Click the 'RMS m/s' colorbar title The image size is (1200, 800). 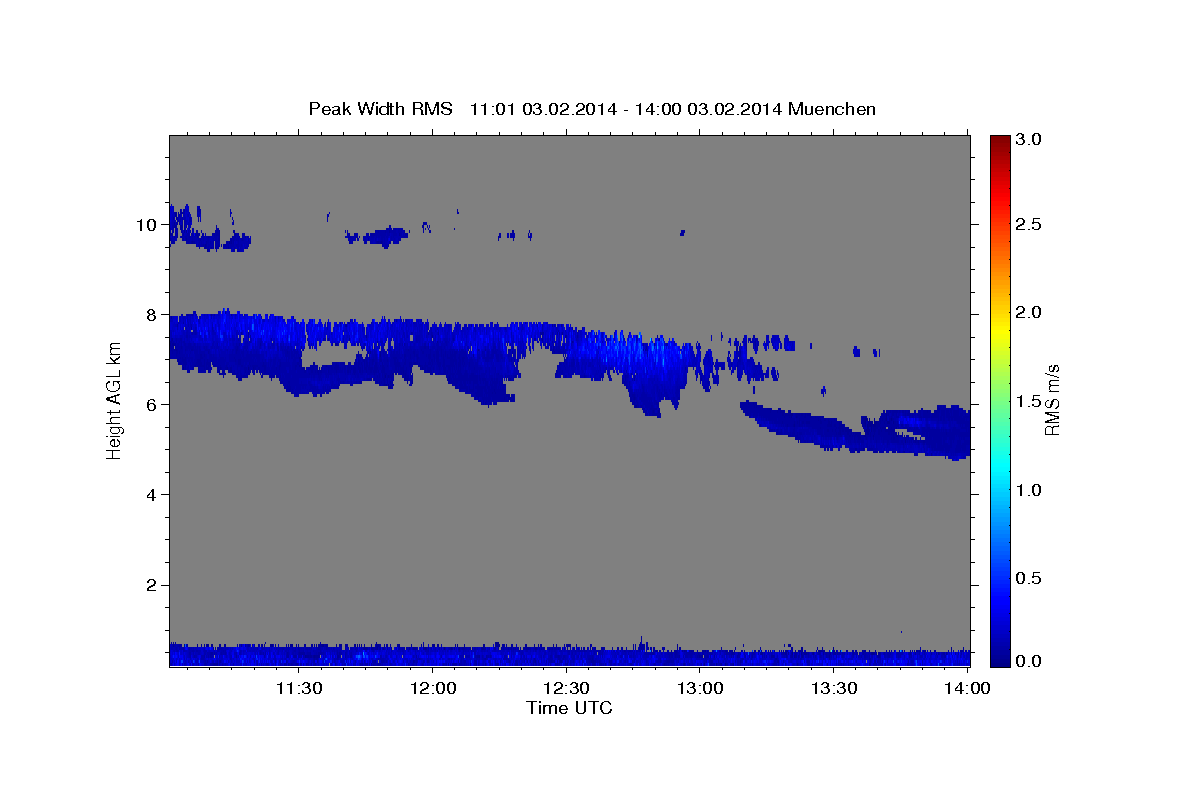1052,400
